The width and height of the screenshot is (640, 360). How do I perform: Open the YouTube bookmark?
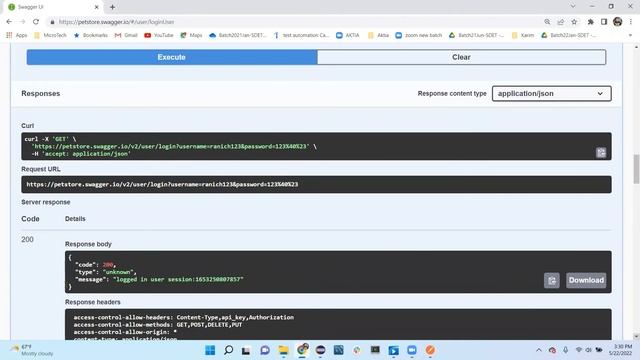point(159,35)
